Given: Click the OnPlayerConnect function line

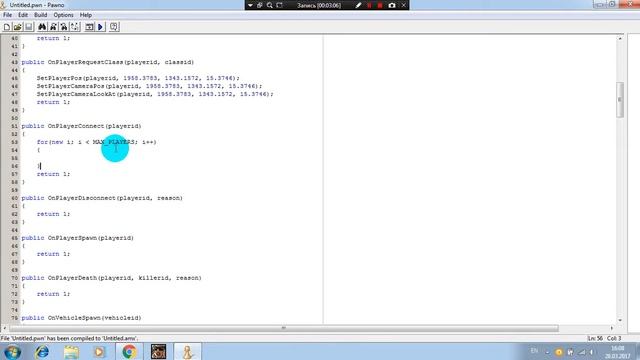Looking at the screenshot, I should (81, 126).
